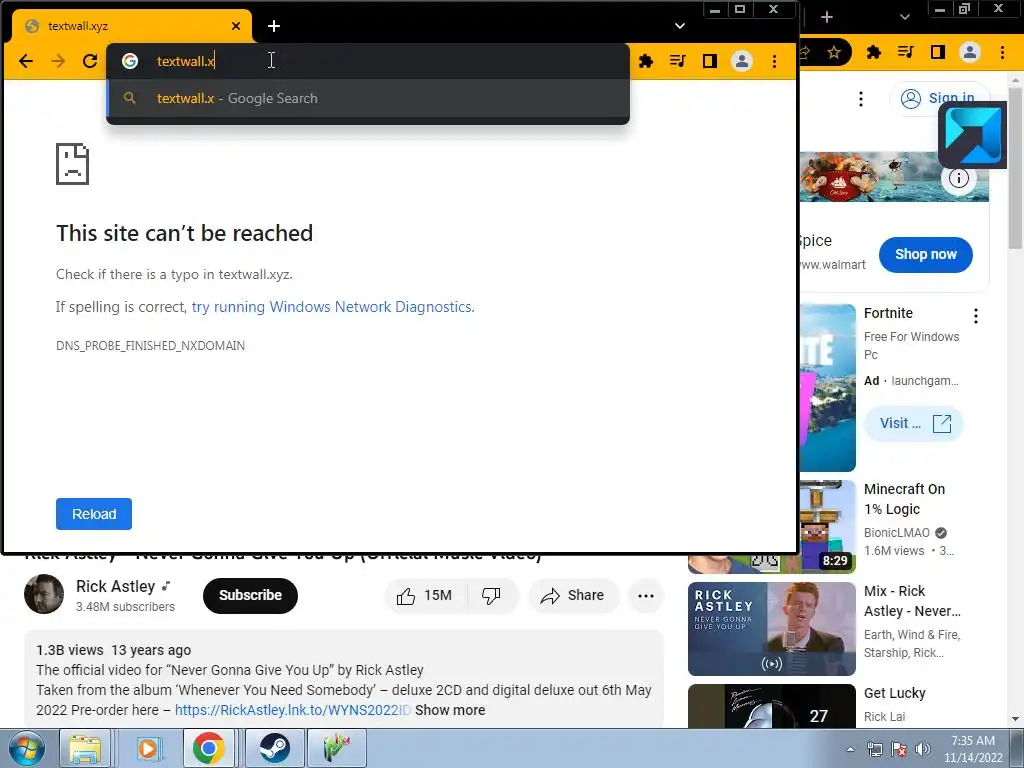Open Windows Start menu orb

27,748
